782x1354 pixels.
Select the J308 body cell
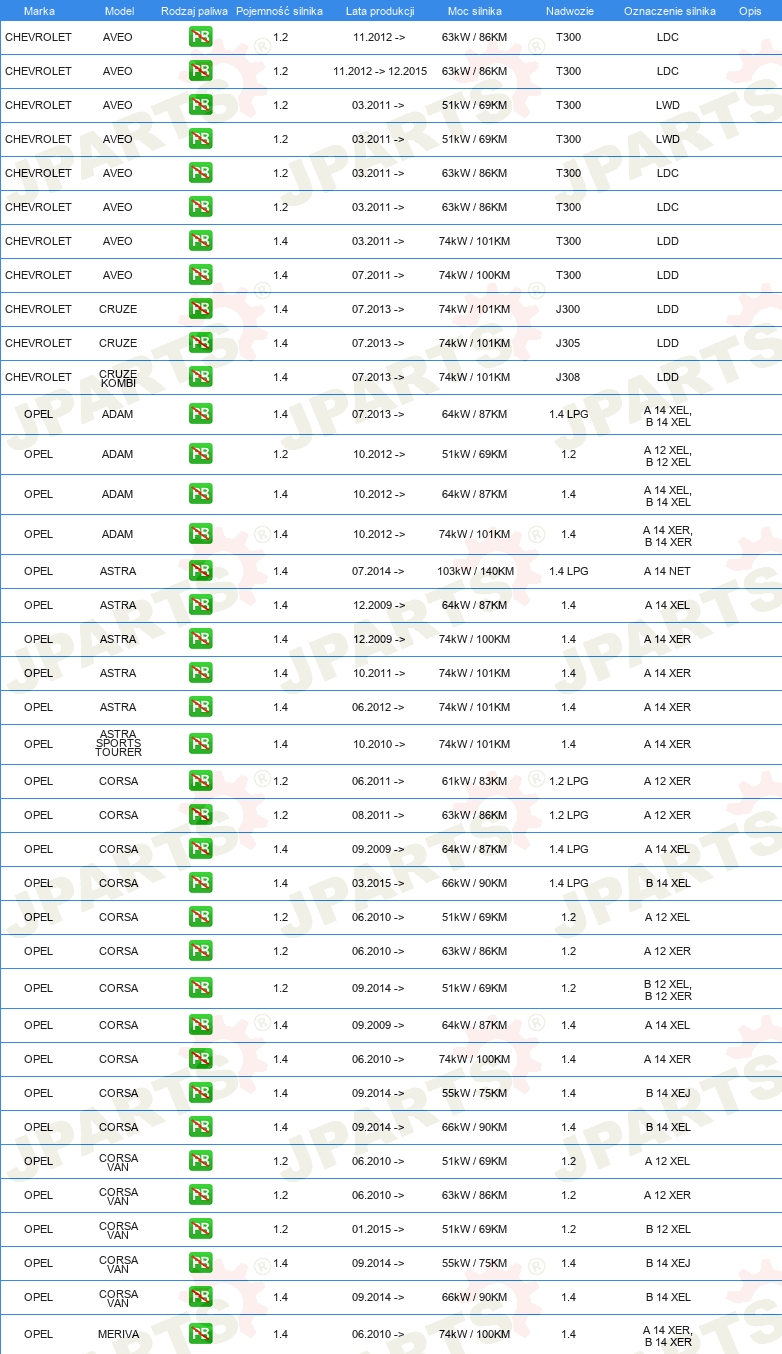click(568, 377)
